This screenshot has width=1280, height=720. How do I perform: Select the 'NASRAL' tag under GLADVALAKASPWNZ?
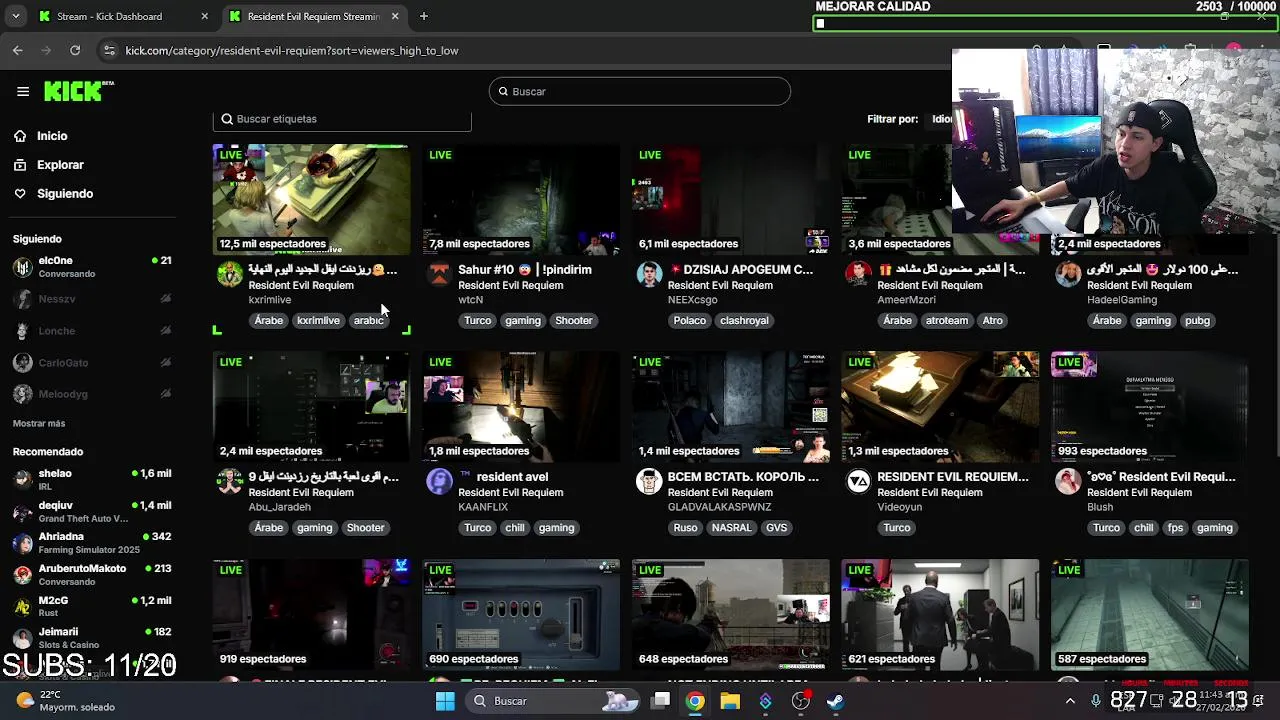click(731, 528)
